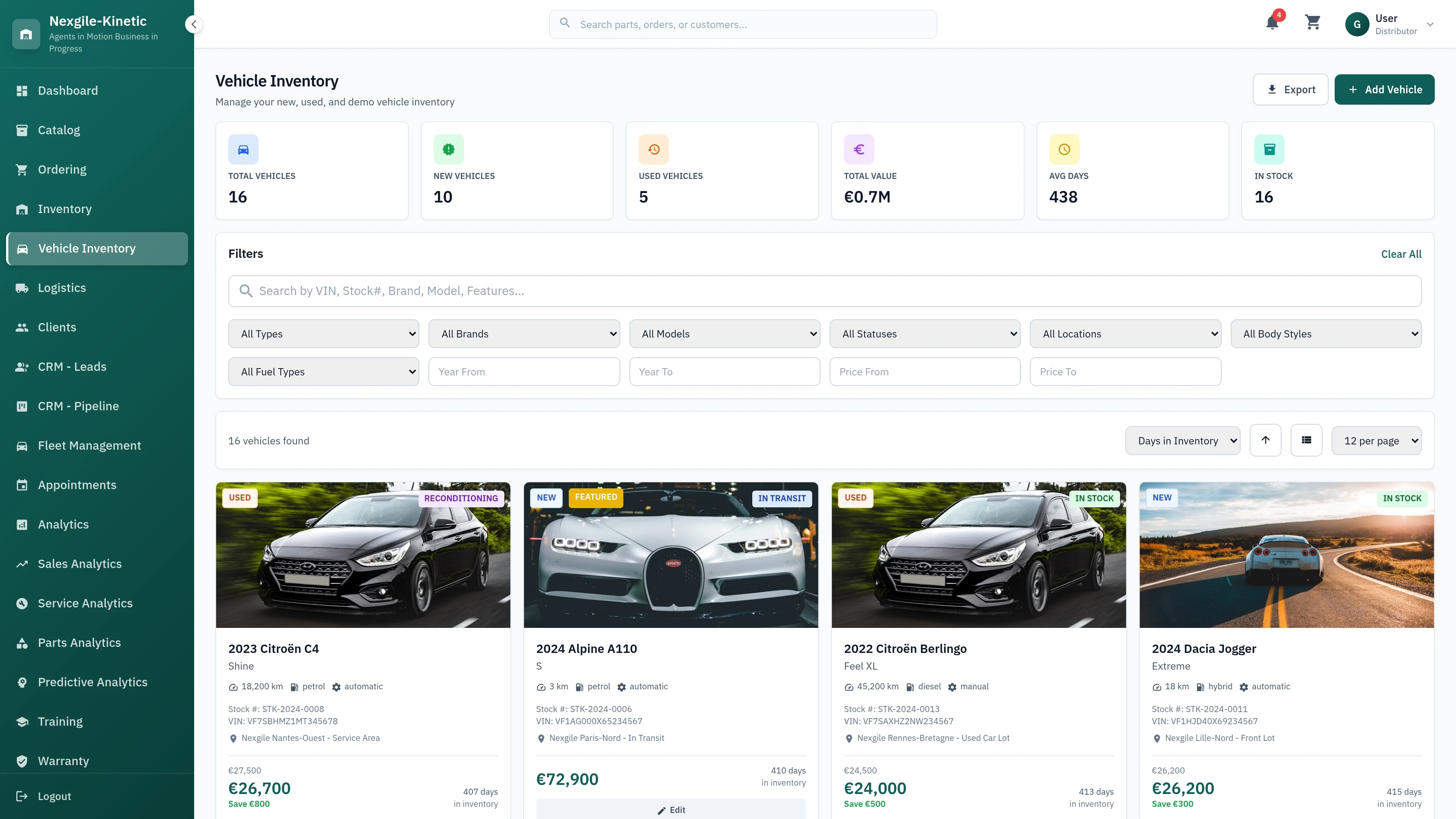Open Predictive Analytics in sidebar
This screenshot has width=1456, height=819.
92,682
